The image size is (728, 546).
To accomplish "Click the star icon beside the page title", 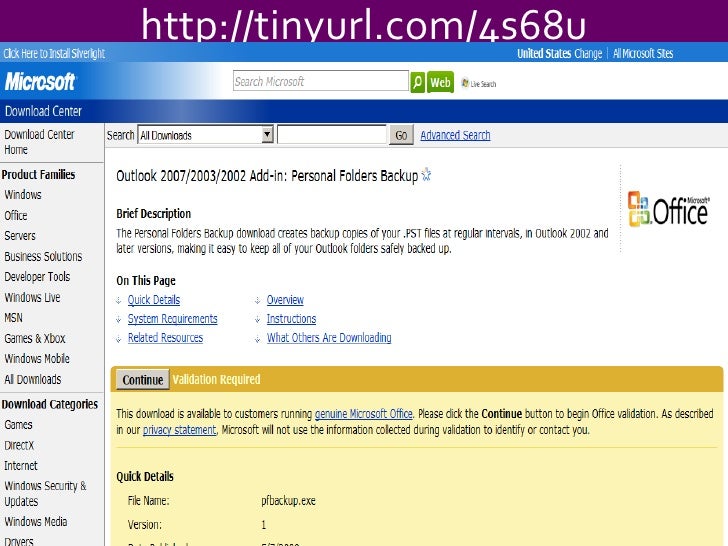I will 426,175.
